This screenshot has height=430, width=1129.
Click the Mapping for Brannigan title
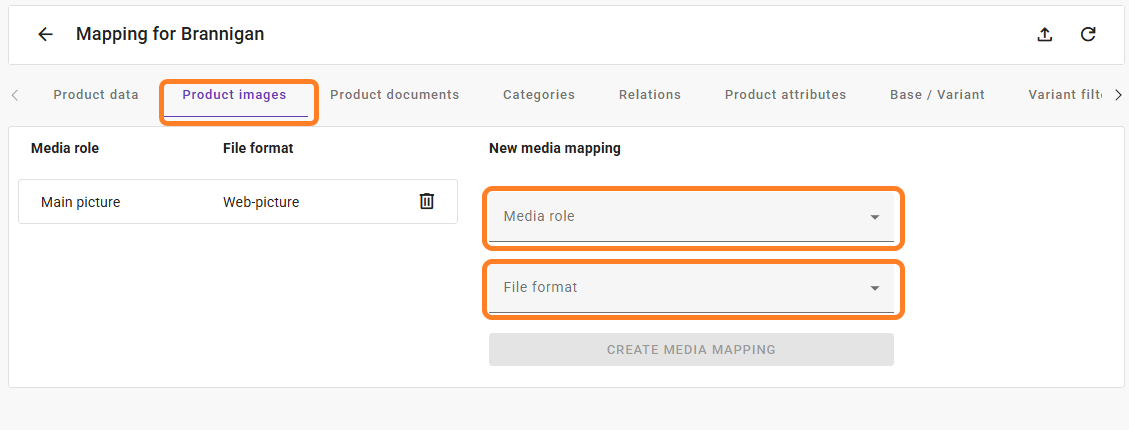[x=170, y=34]
